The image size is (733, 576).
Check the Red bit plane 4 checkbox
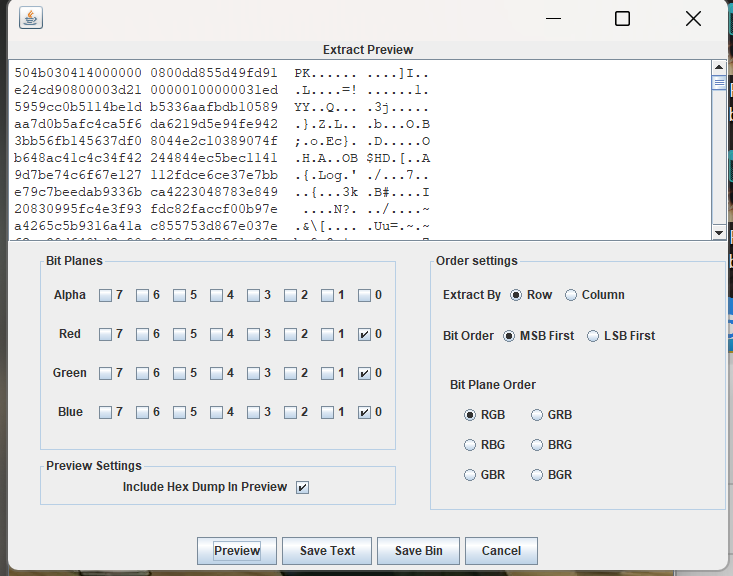[x=216, y=334]
